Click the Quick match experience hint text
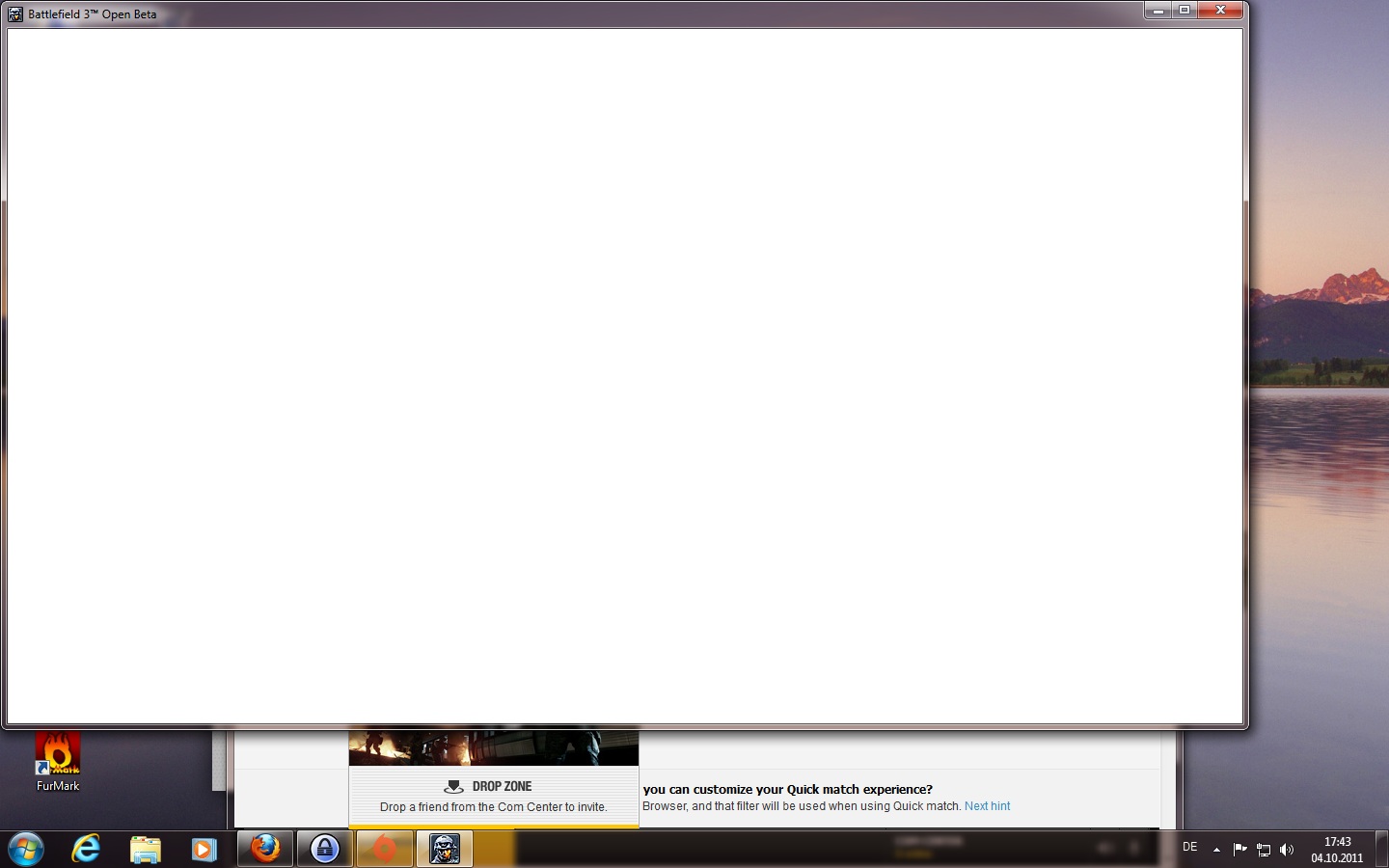This screenshot has height=868, width=1389. [x=788, y=789]
